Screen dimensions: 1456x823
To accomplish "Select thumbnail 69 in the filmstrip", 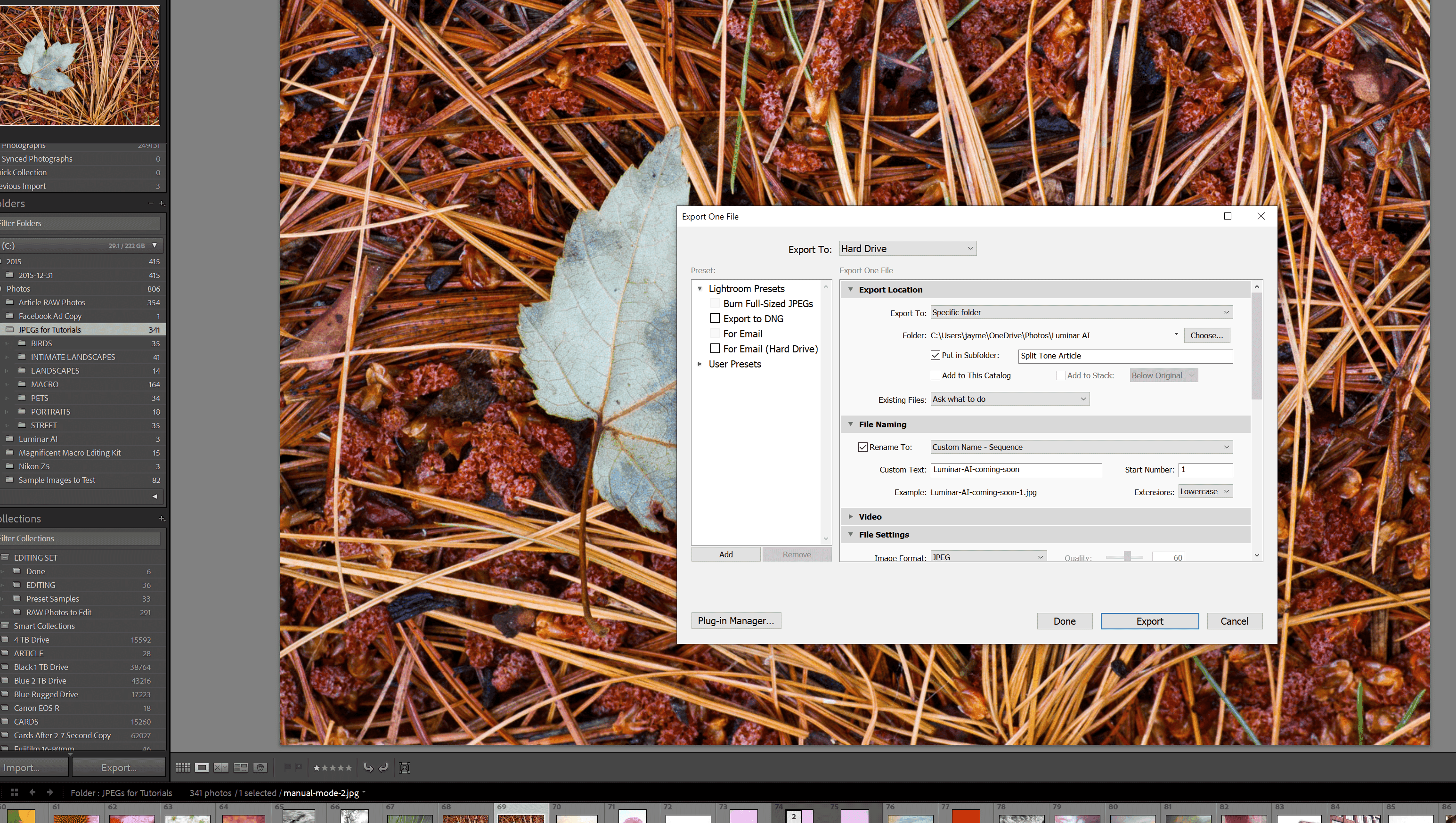I will coord(521,818).
